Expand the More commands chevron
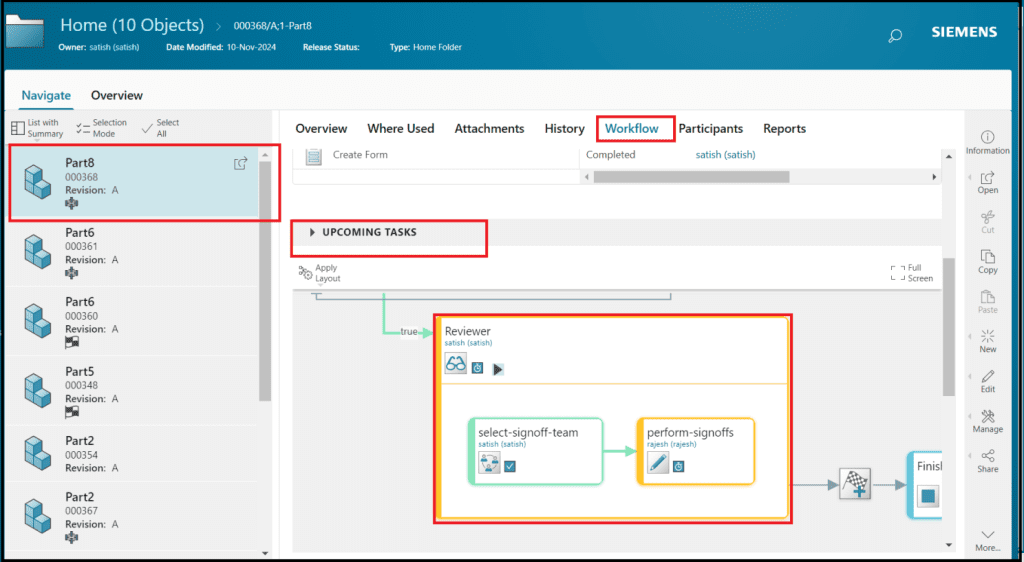The width and height of the screenshot is (1024, 562). [987, 535]
